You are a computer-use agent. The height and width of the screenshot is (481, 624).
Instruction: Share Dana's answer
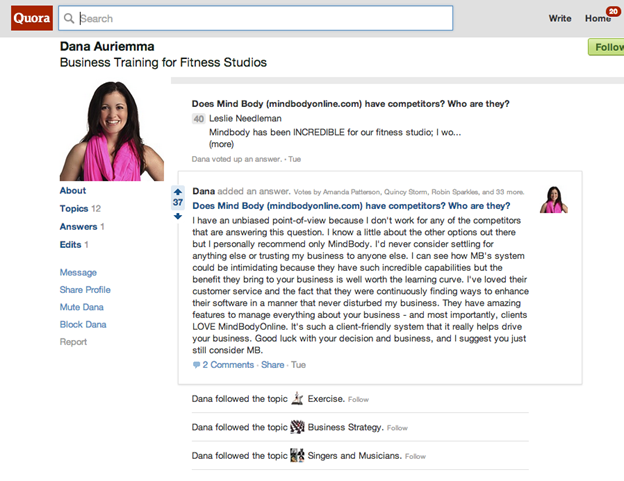(x=273, y=364)
